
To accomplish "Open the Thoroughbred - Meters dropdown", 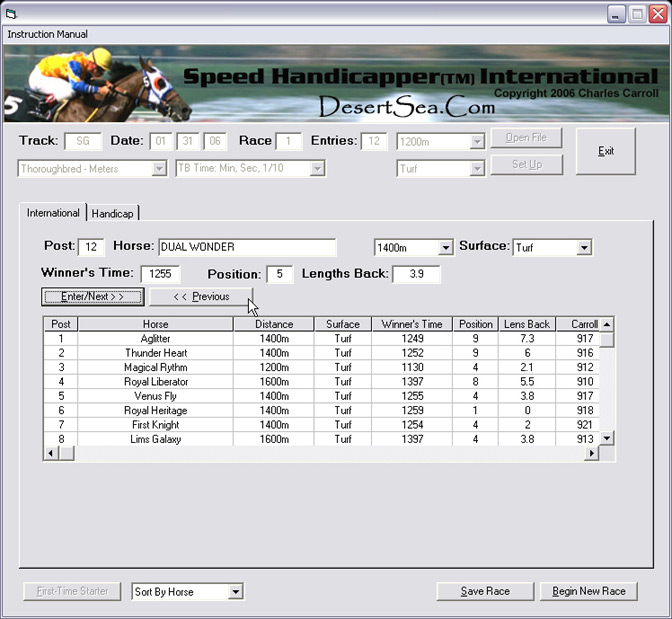I will (x=159, y=168).
